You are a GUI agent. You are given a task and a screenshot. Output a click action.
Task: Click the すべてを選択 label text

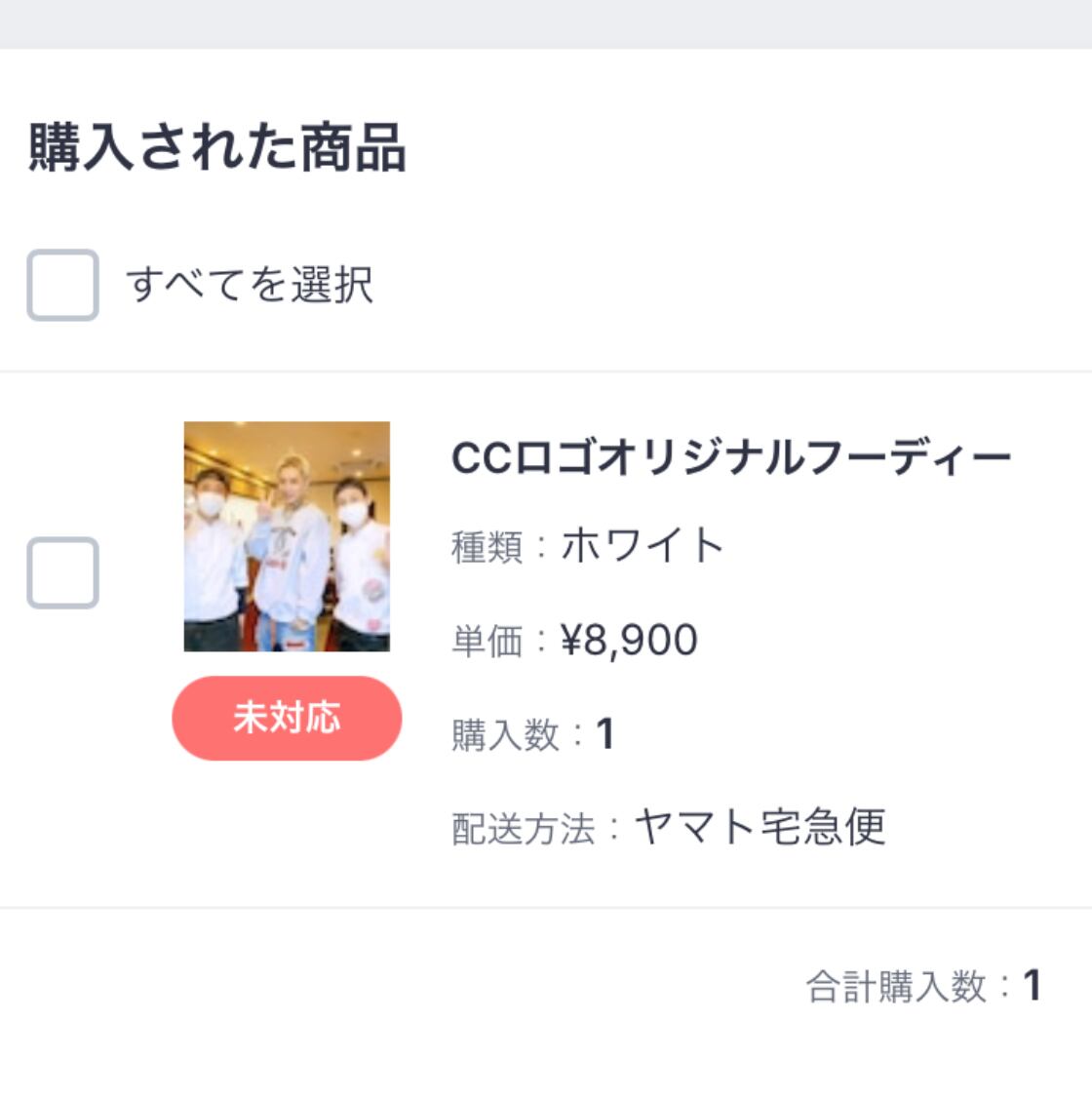tap(250, 285)
